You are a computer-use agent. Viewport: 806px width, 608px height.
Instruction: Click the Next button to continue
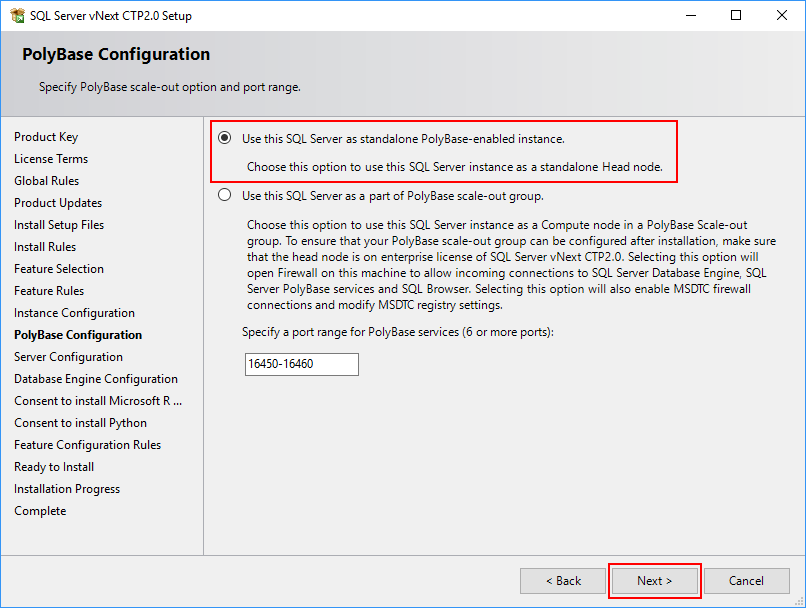coord(654,580)
